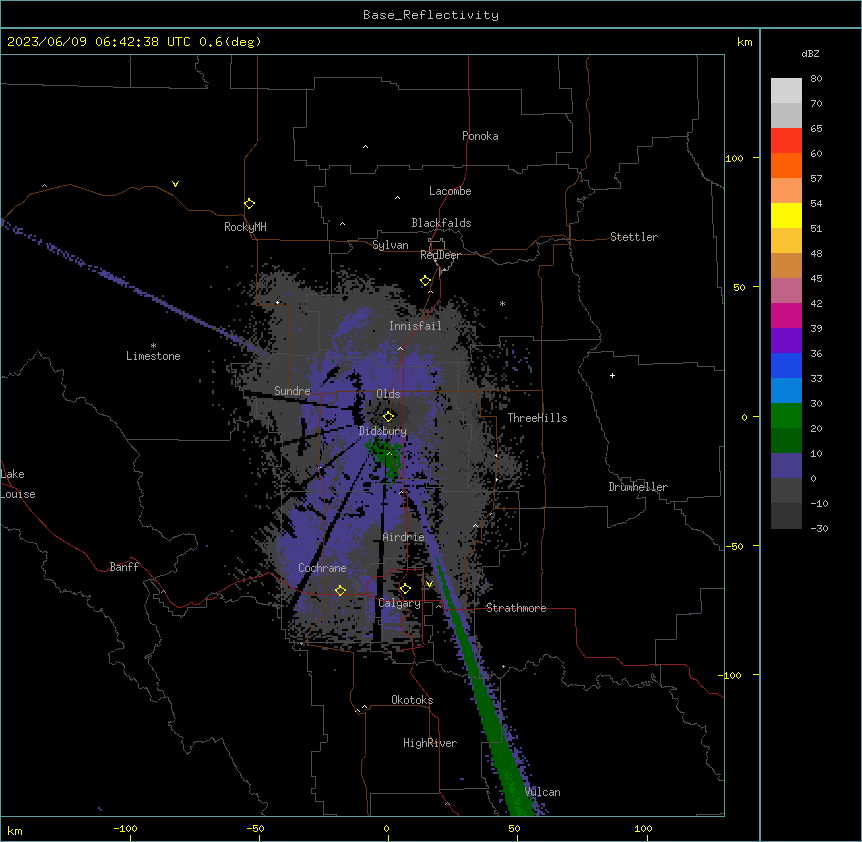Viewport: 862px width, 842px height.
Task: Click the Stettler label
Action: click(634, 237)
